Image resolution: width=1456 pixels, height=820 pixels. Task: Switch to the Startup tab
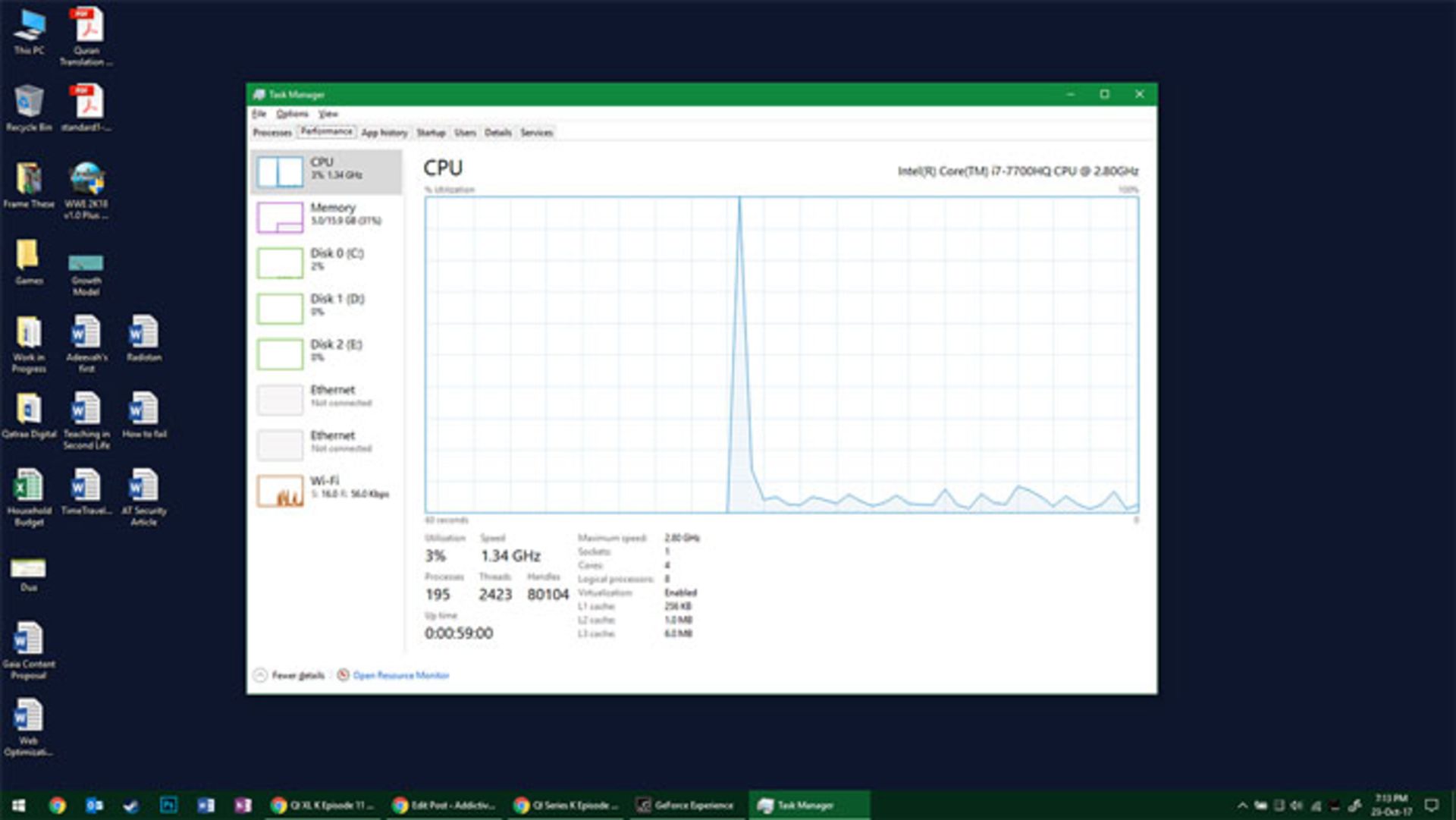(431, 133)
